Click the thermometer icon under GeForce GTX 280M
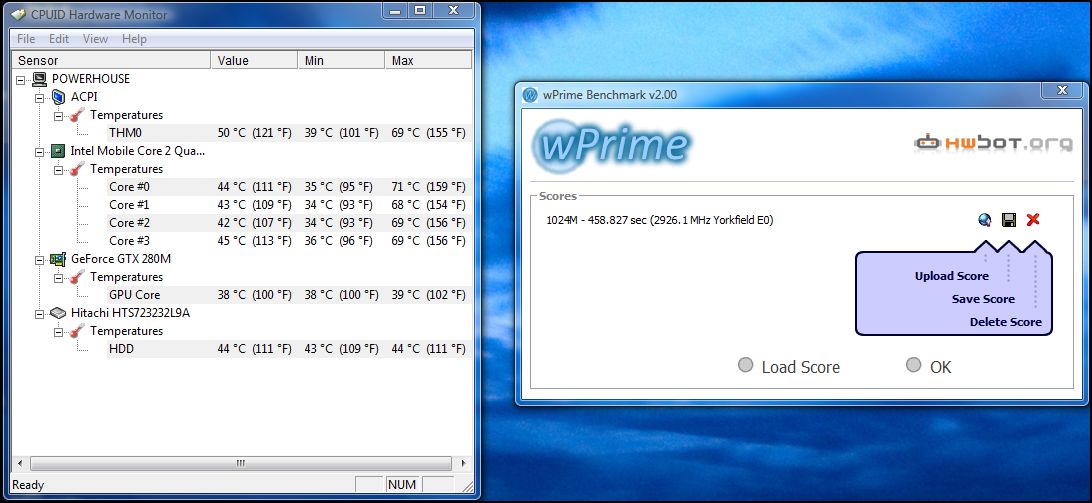 (77, 277)
